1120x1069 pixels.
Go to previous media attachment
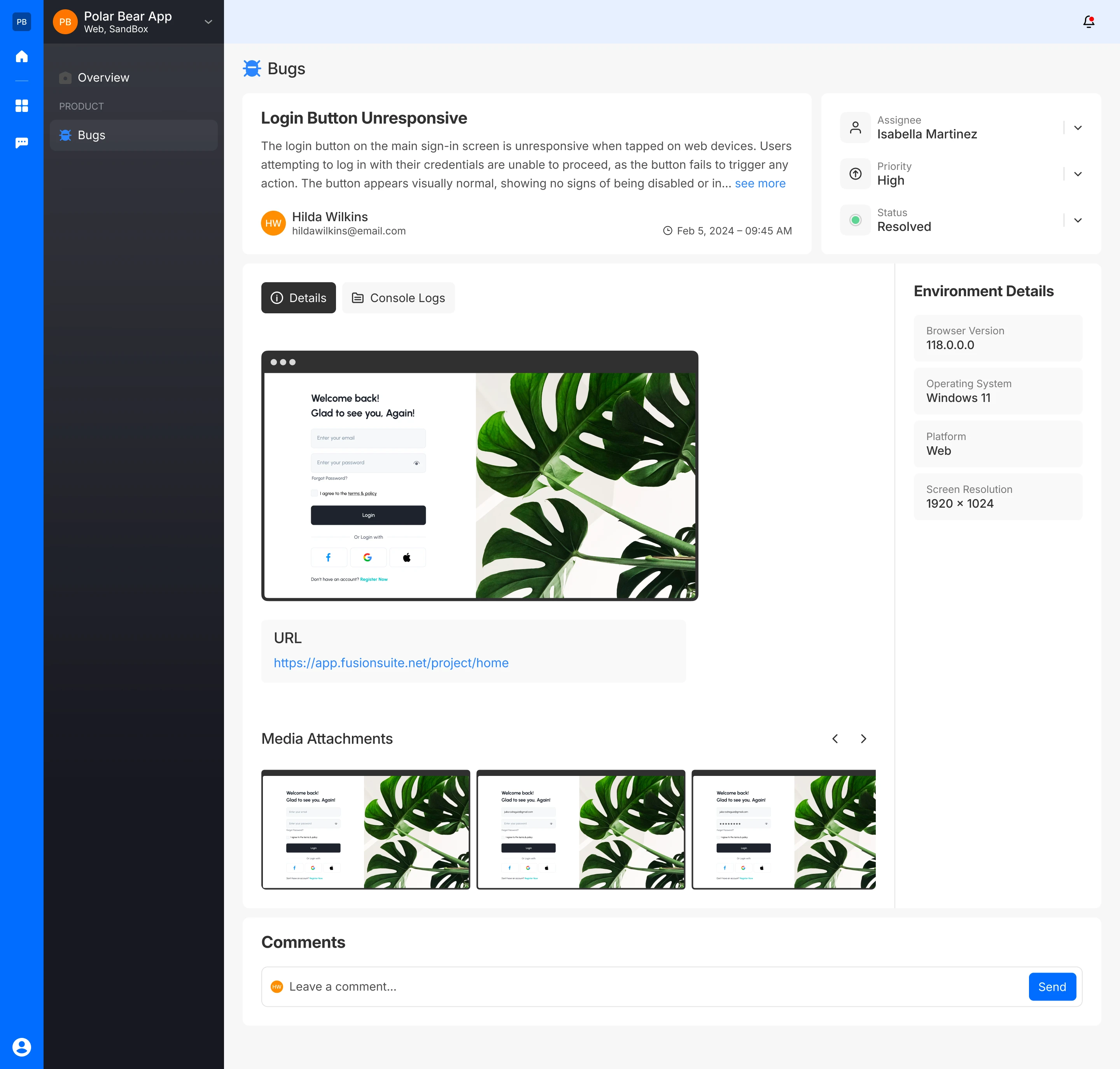coord(835,739)
